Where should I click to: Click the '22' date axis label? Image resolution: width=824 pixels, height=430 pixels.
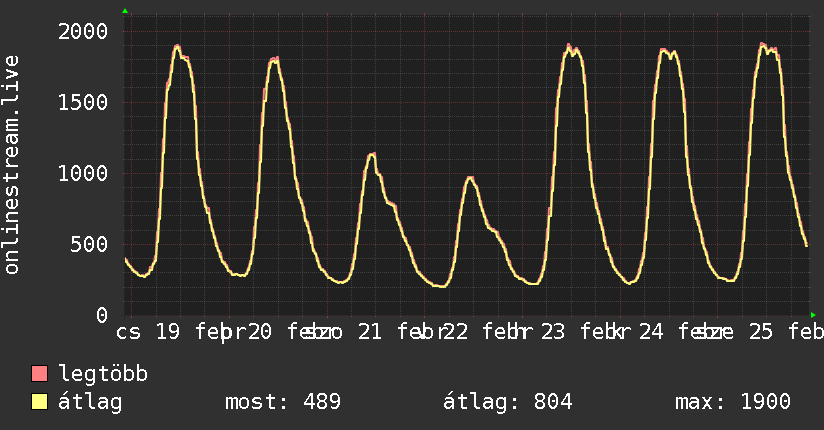tap(456, 332)
